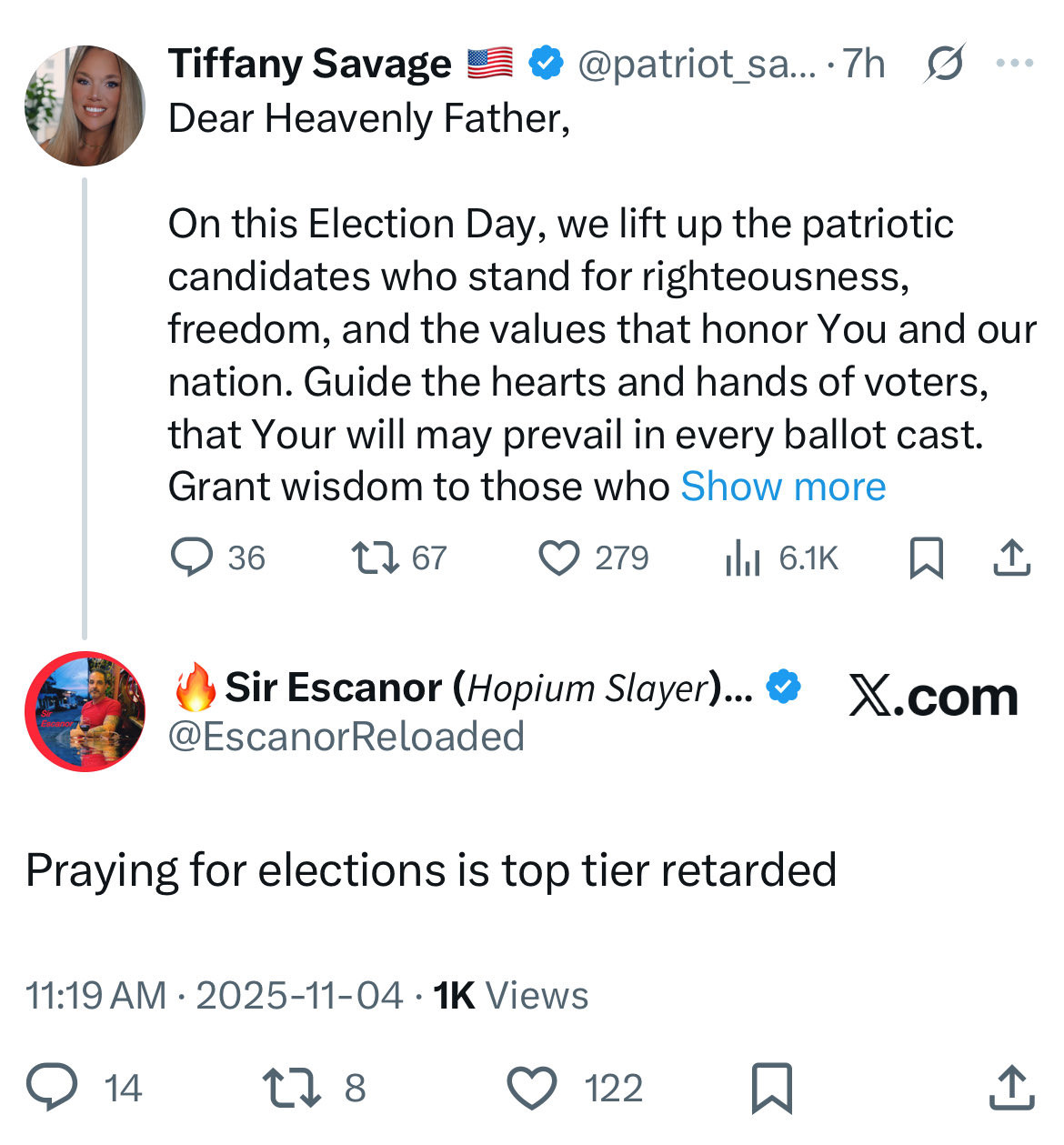Click the @EscanorReloaded handle

click(x=346, y=737)
